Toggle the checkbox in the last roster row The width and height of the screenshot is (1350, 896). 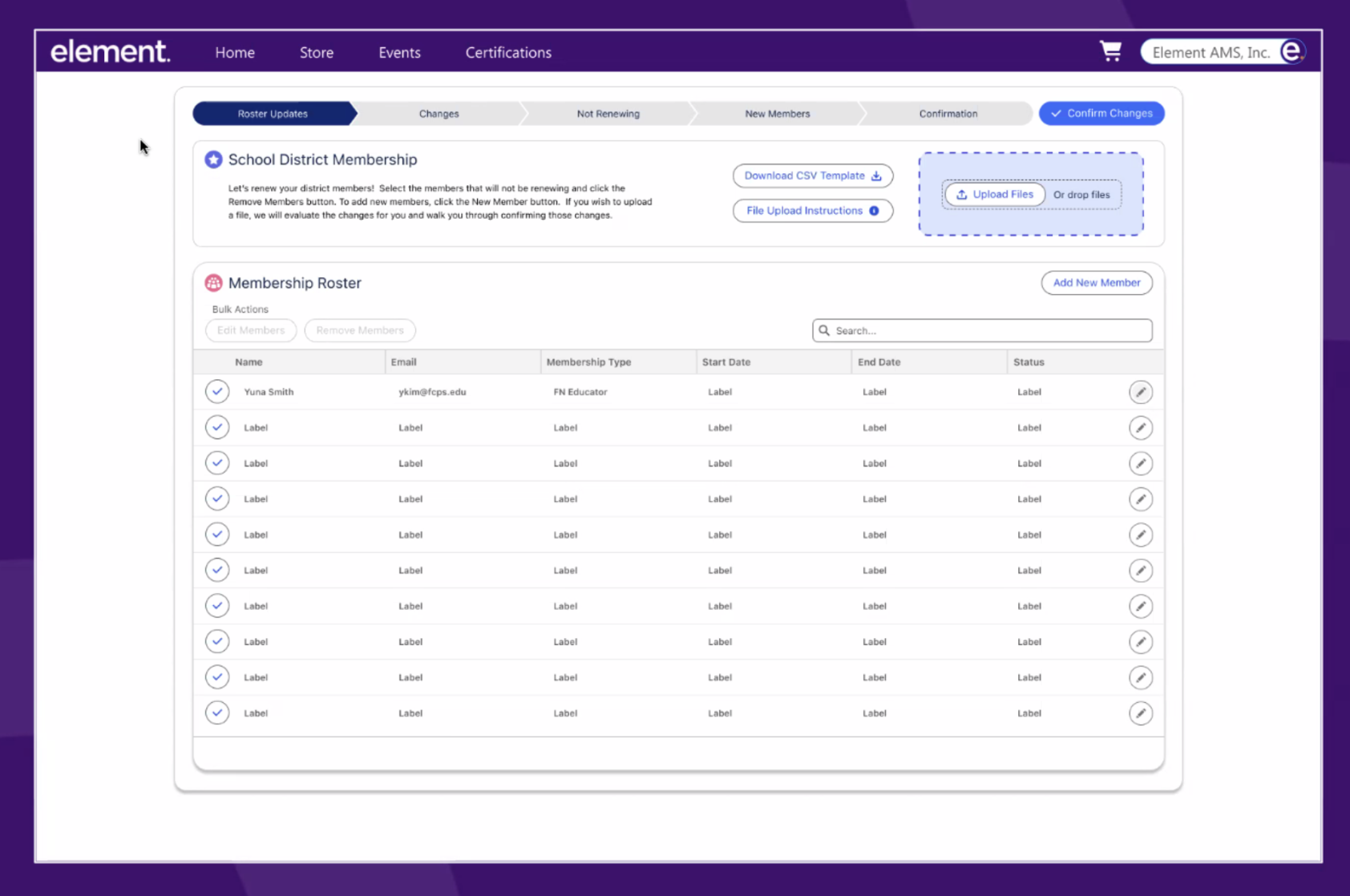217,713
